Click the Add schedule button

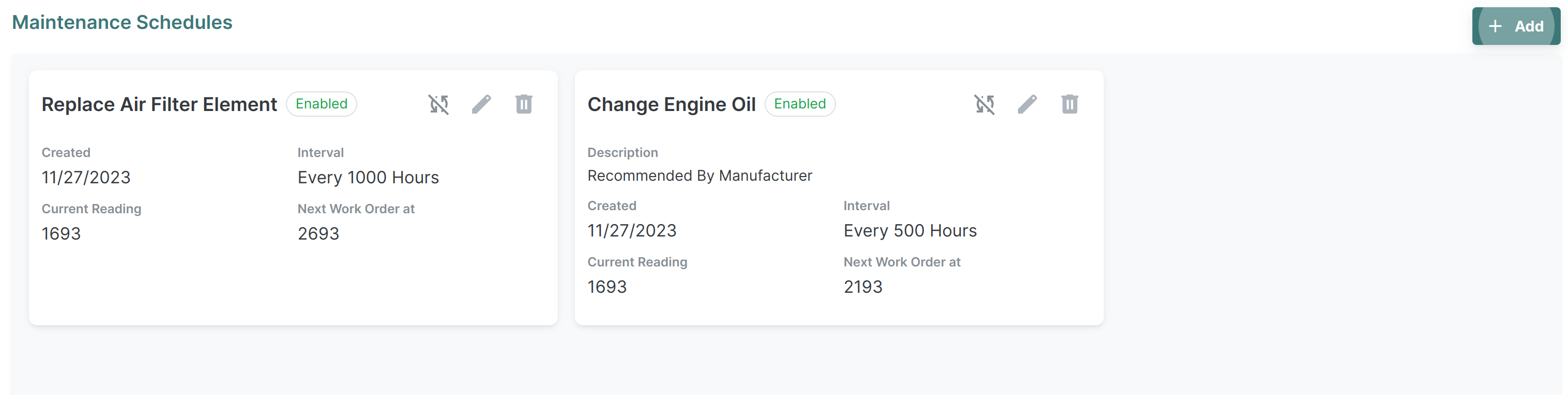tap(1516, 26)
